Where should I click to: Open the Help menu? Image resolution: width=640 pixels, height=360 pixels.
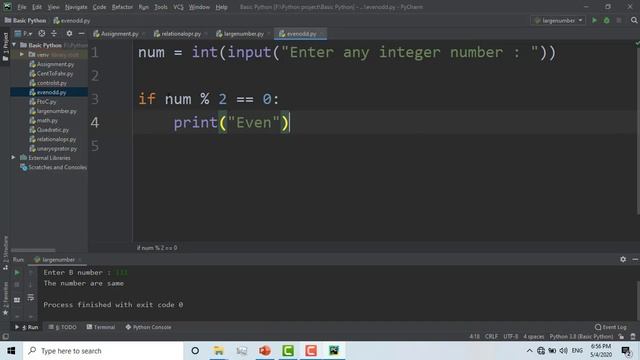(221, 7)
